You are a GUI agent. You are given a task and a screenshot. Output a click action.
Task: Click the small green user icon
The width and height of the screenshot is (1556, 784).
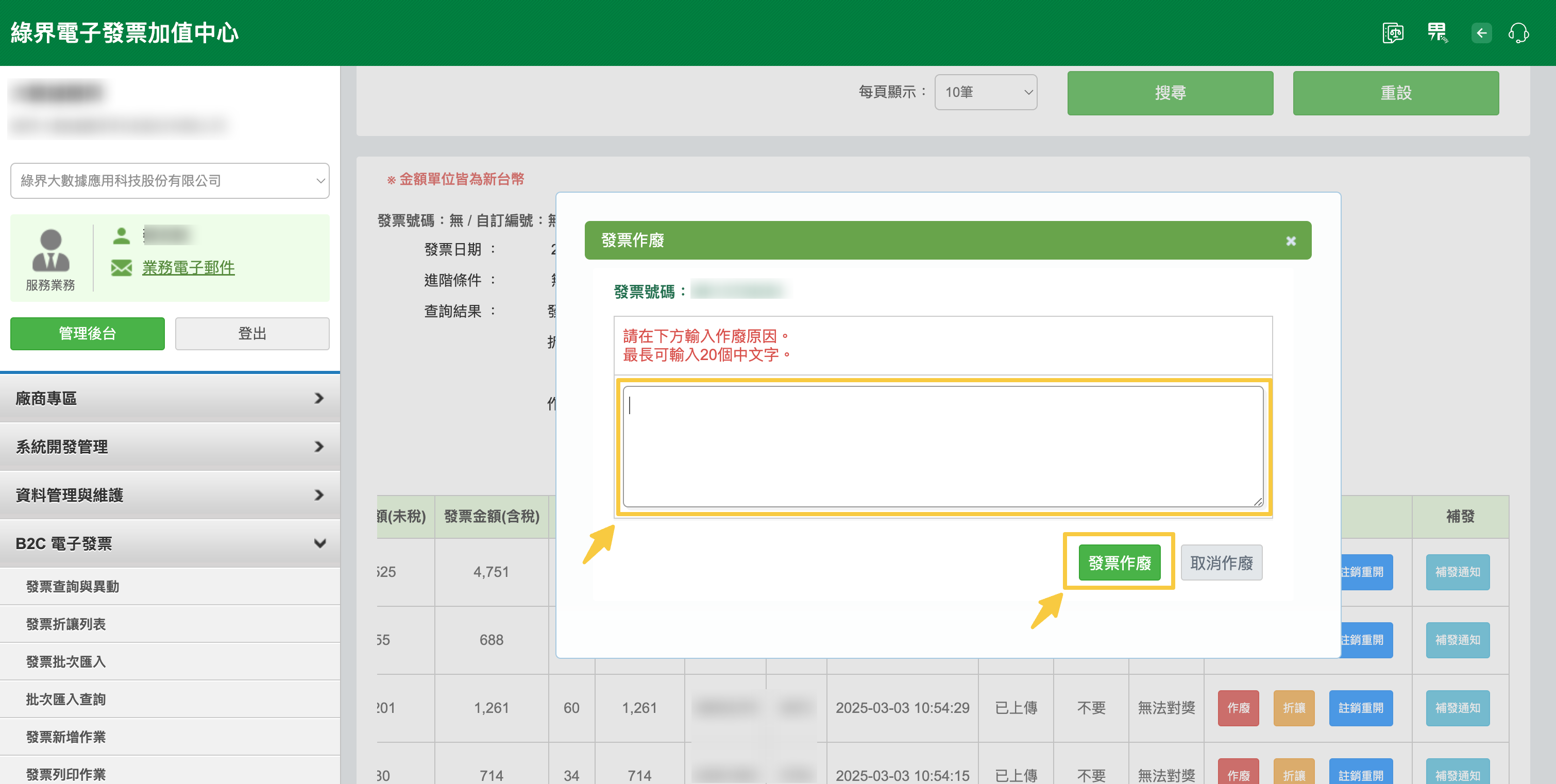click(122, 235)
